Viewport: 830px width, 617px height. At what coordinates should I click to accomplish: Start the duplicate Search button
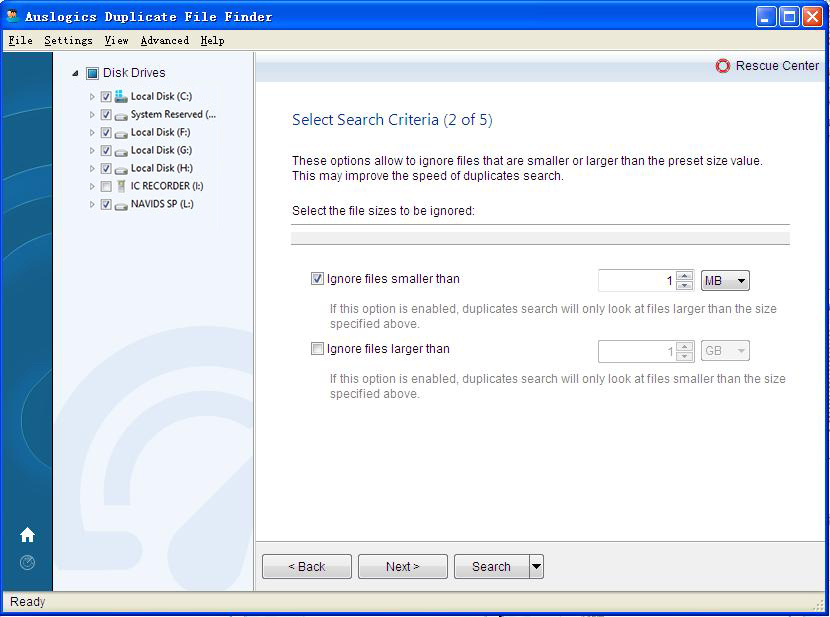(x=492, y=567)
